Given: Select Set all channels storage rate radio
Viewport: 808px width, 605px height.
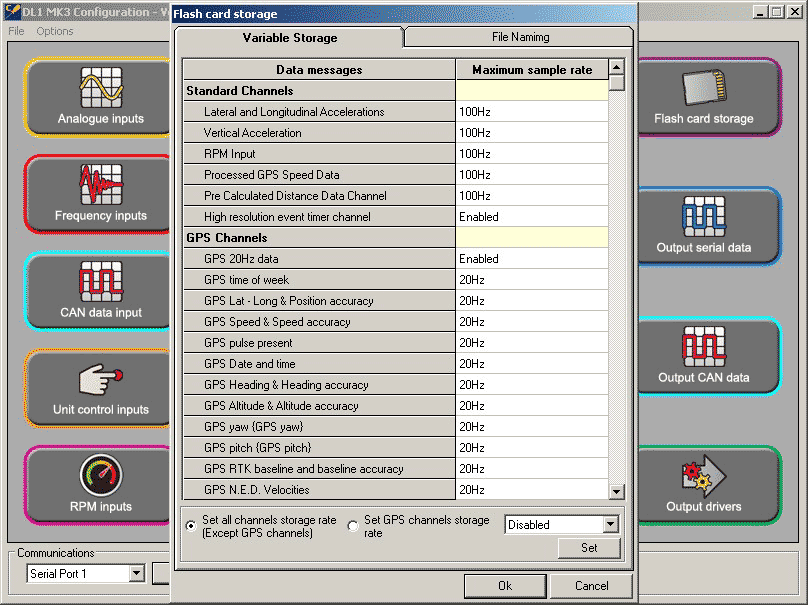Looking at the screenshot, I should click(x=191, y=526).
